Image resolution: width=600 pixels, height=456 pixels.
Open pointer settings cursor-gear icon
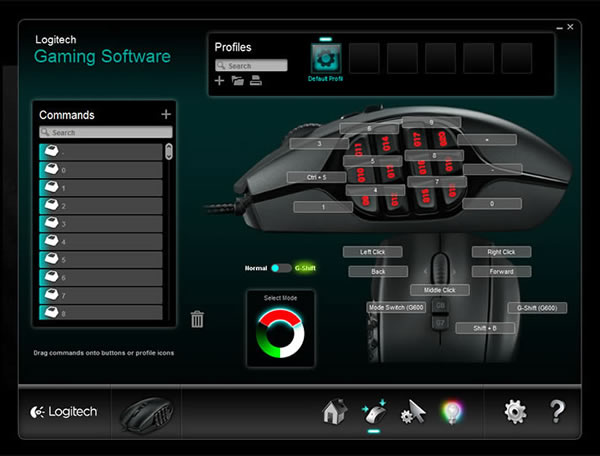pyautogui.click(x=413, y=412)
